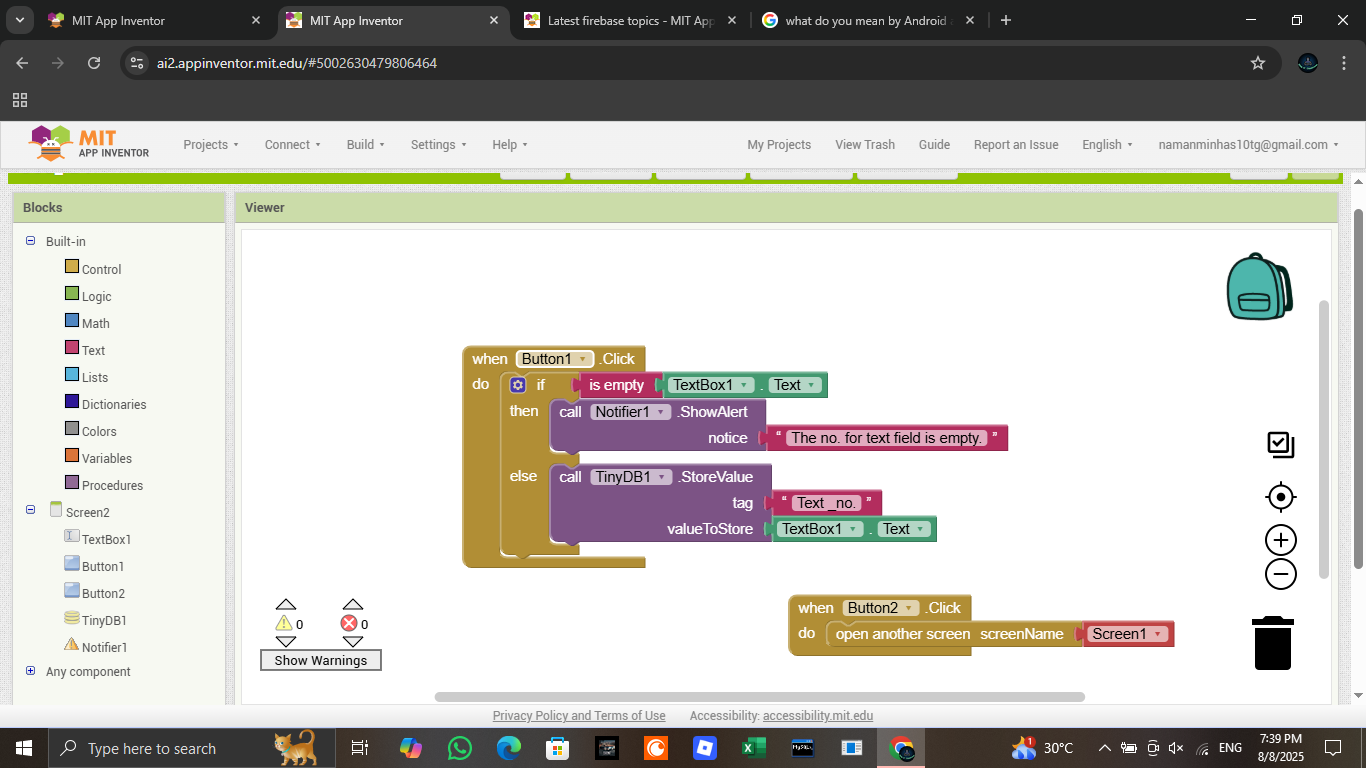Expand the Any component section
The width and height of the screenshot is (1366, 768).
pos(31,671)
